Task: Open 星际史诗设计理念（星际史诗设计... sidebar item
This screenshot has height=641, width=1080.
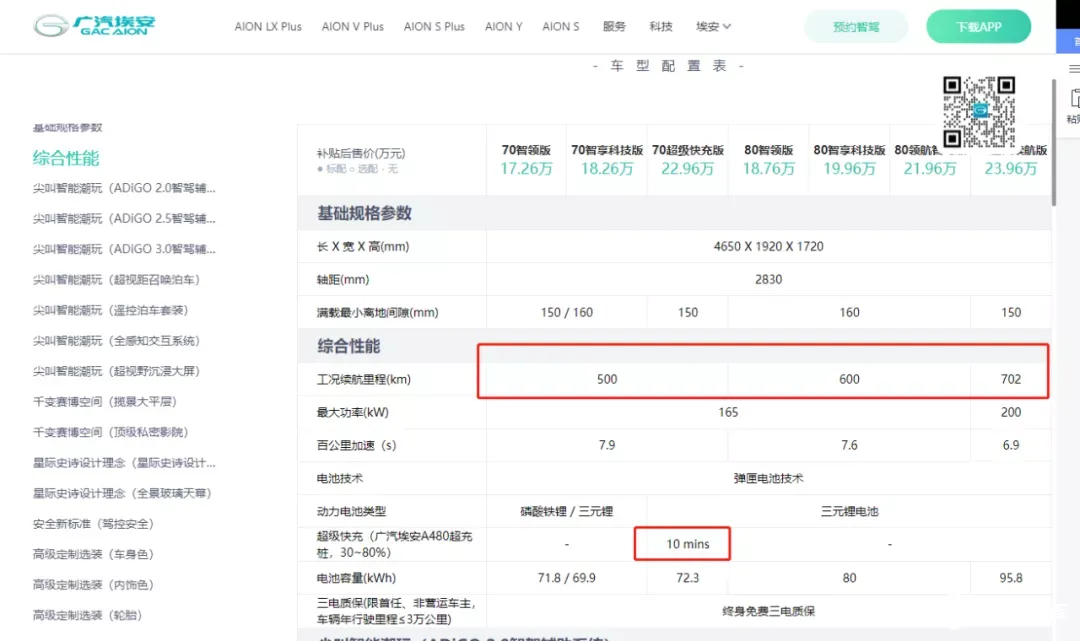Action: 124,463
